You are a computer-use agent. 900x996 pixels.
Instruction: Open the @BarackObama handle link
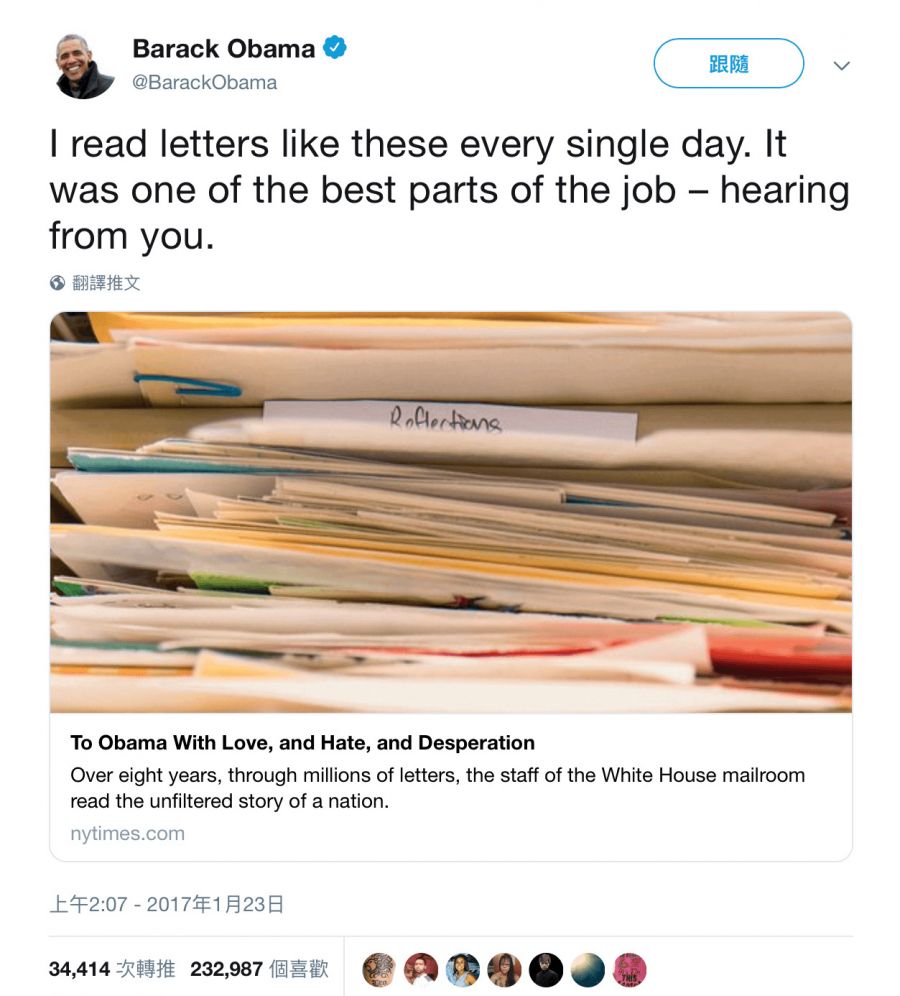point(205,83)
